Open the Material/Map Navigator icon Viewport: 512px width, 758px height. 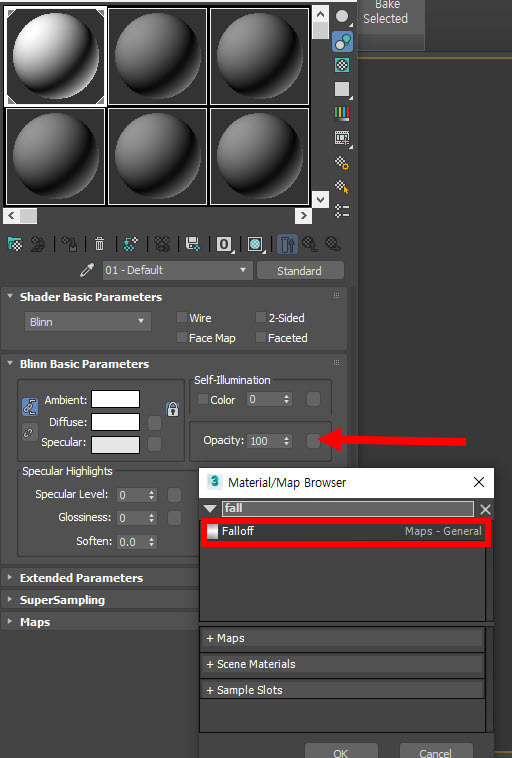coord(342,211)
